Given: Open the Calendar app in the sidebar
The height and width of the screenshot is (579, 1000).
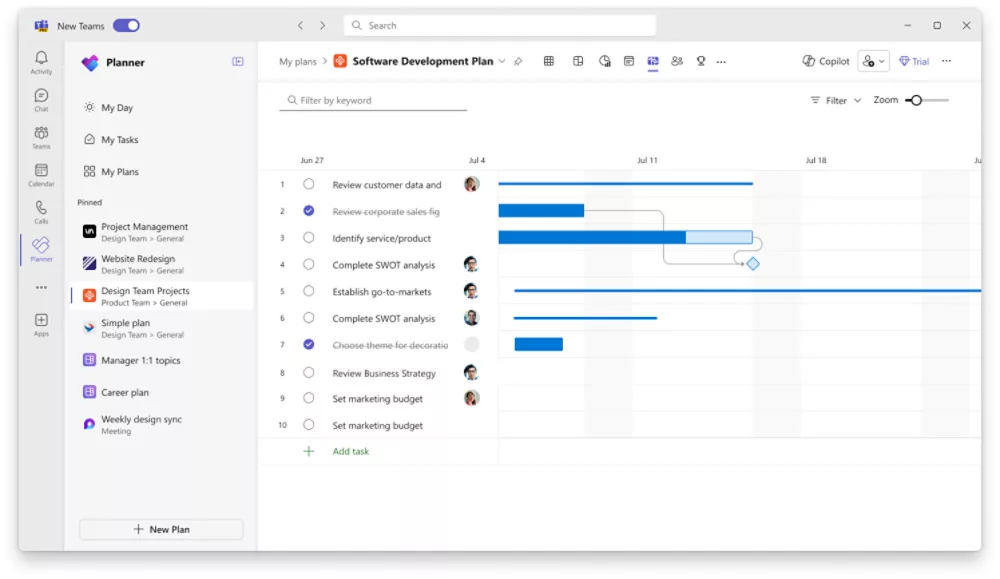Looking at the screenshot, I should 41,175.
